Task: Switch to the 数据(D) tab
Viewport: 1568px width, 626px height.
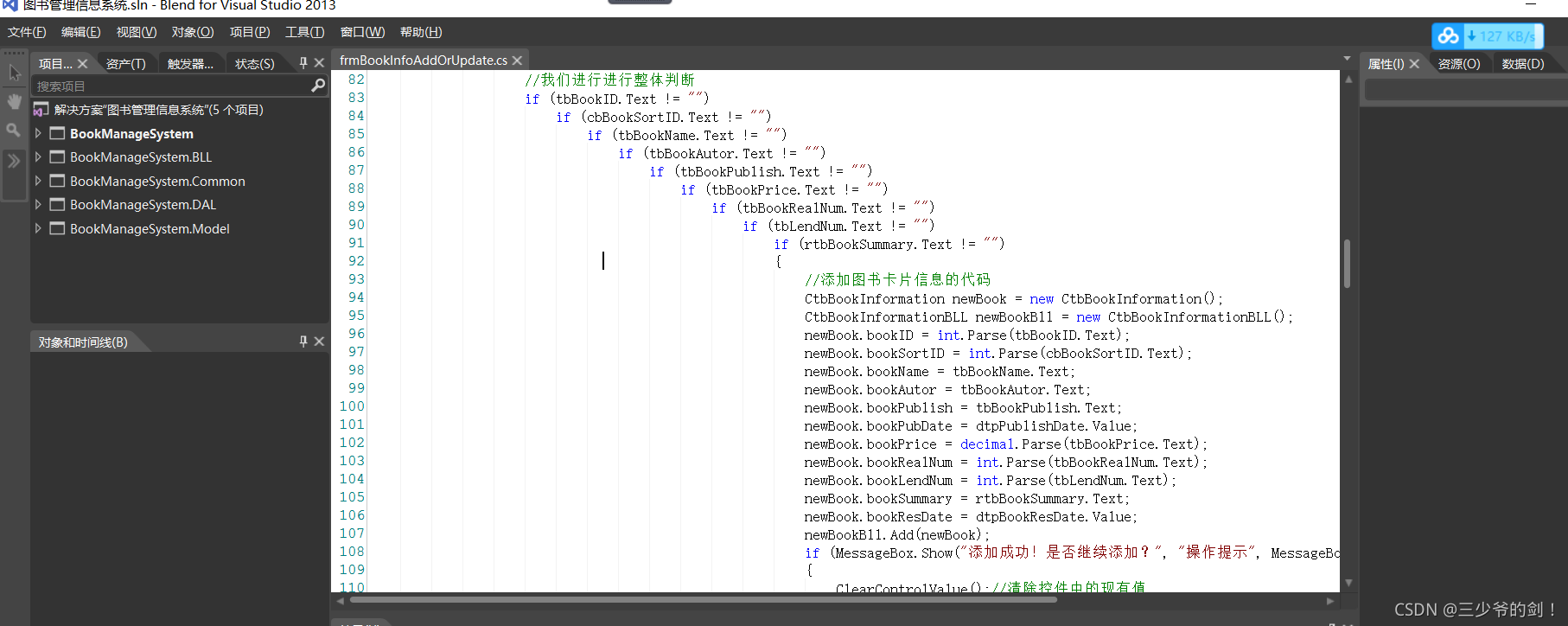Action: (x=1523, y=64)
